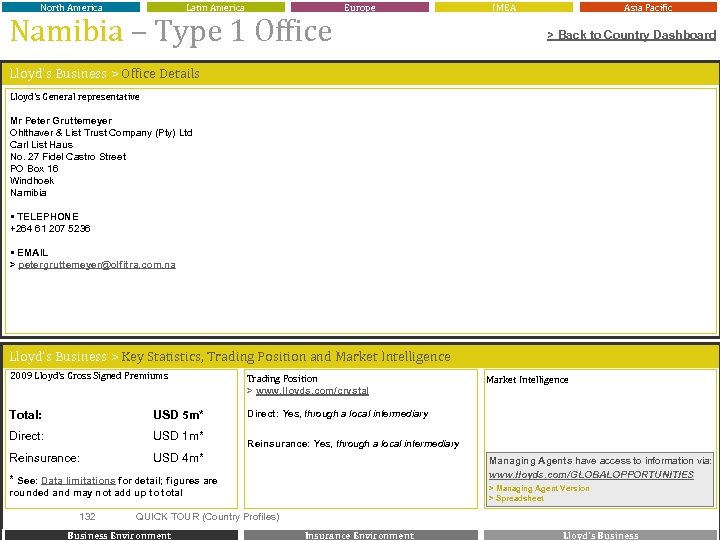Click Ohlthaver & List Trust Company text
Viewport: 720px width, 540px height.
click(101, 133)
